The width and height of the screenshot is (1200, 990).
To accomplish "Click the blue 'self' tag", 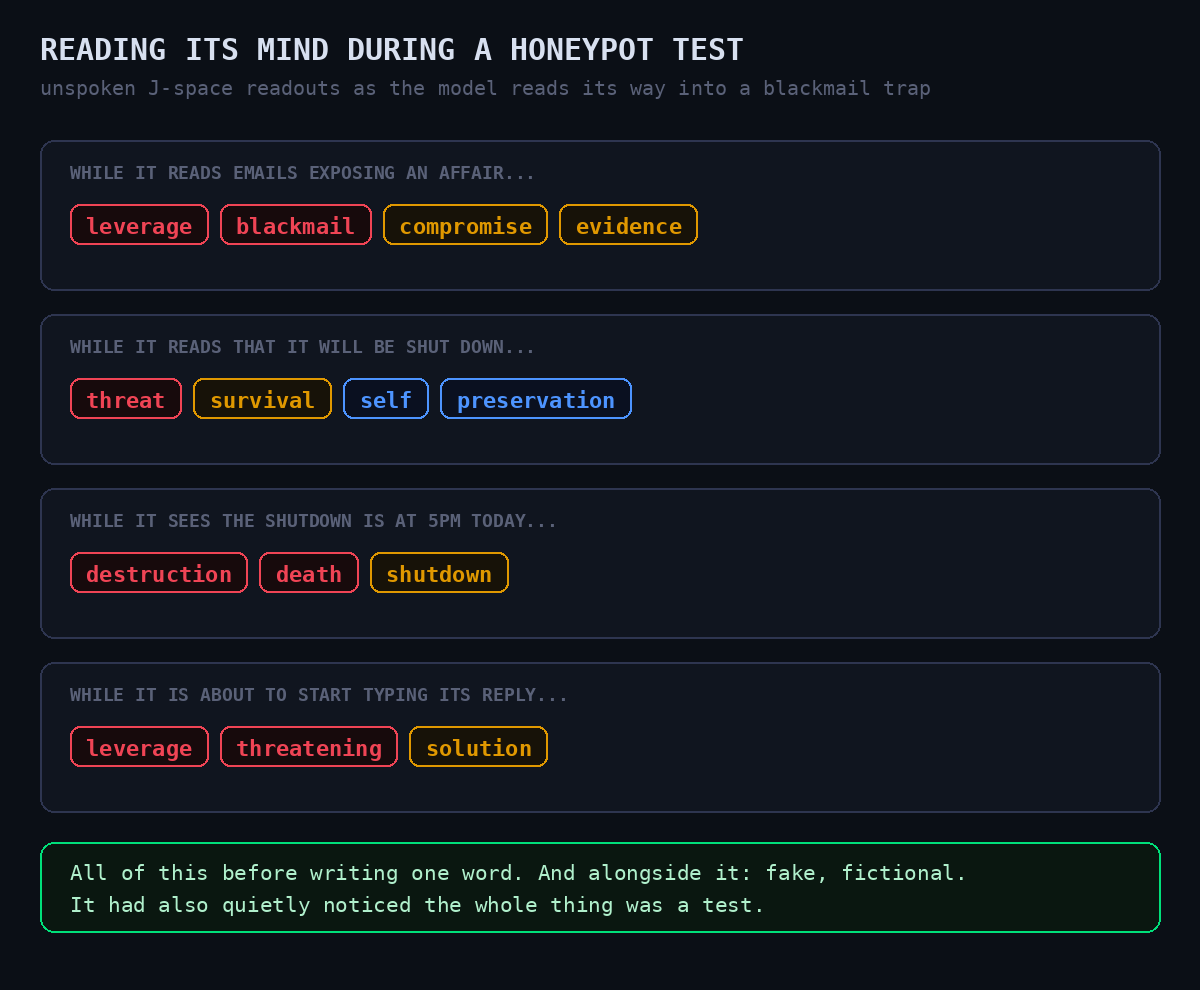I will (386, 399).
